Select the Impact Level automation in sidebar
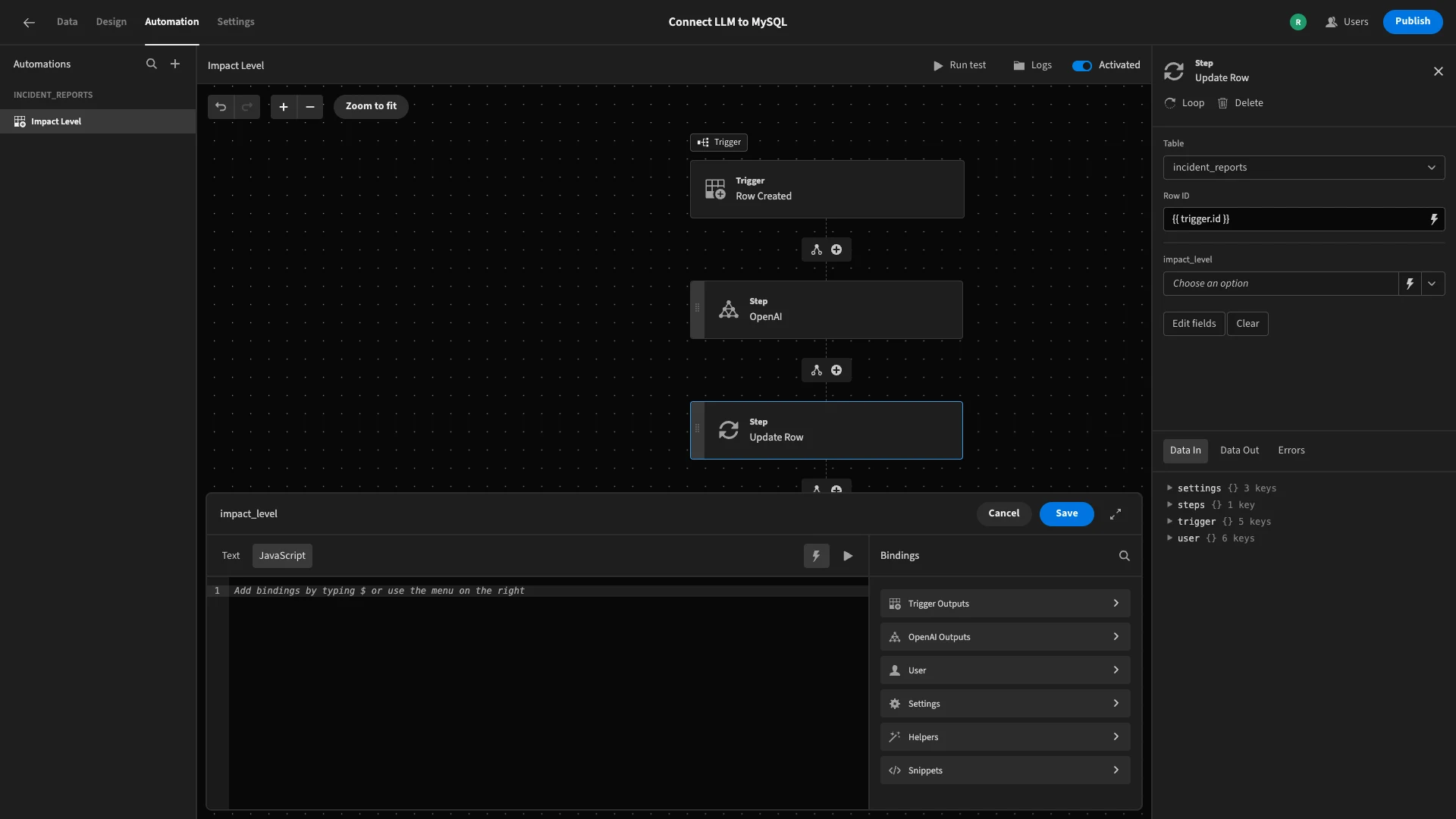This screenshot has width=1456, height=819. (98, 121)
